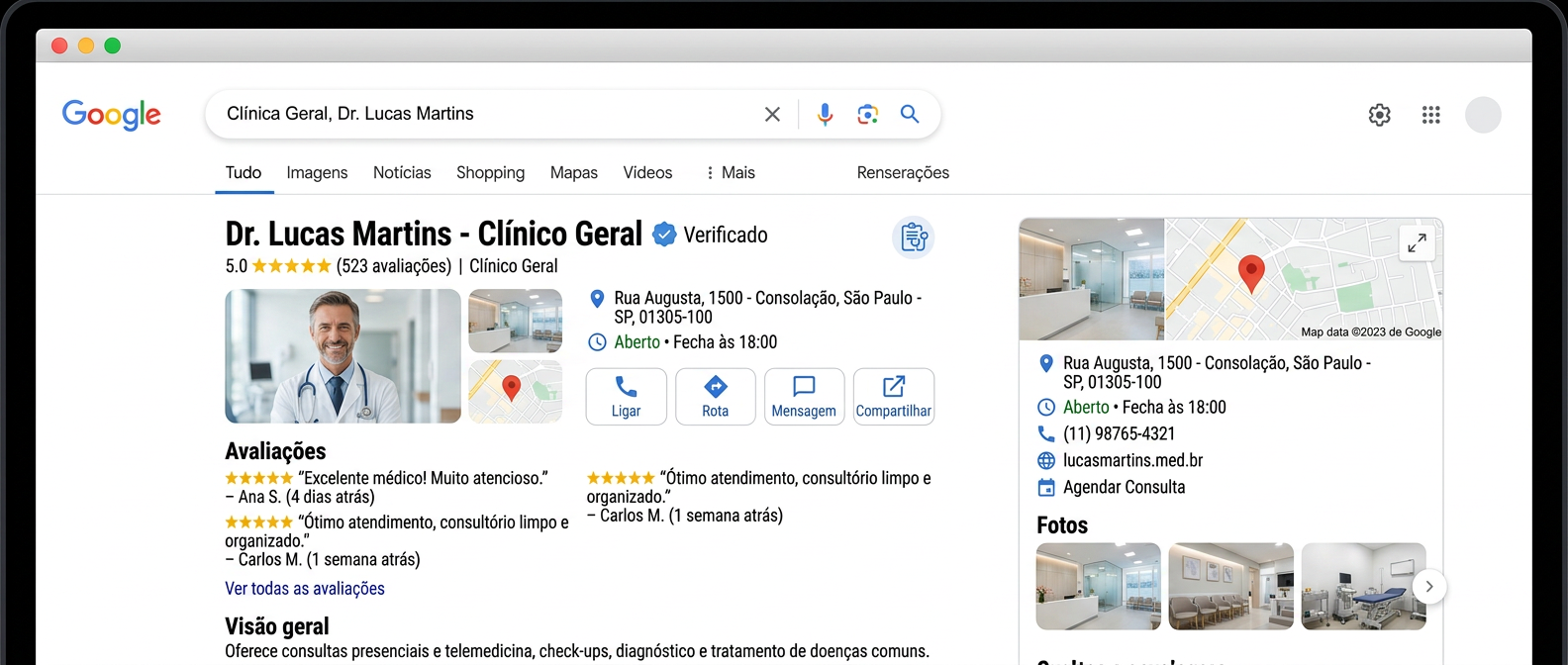Image resolution: width=1568 pixels, height=665 pixels.
Task: Click the blue verified badge icon
Action: tap(665, 235)
